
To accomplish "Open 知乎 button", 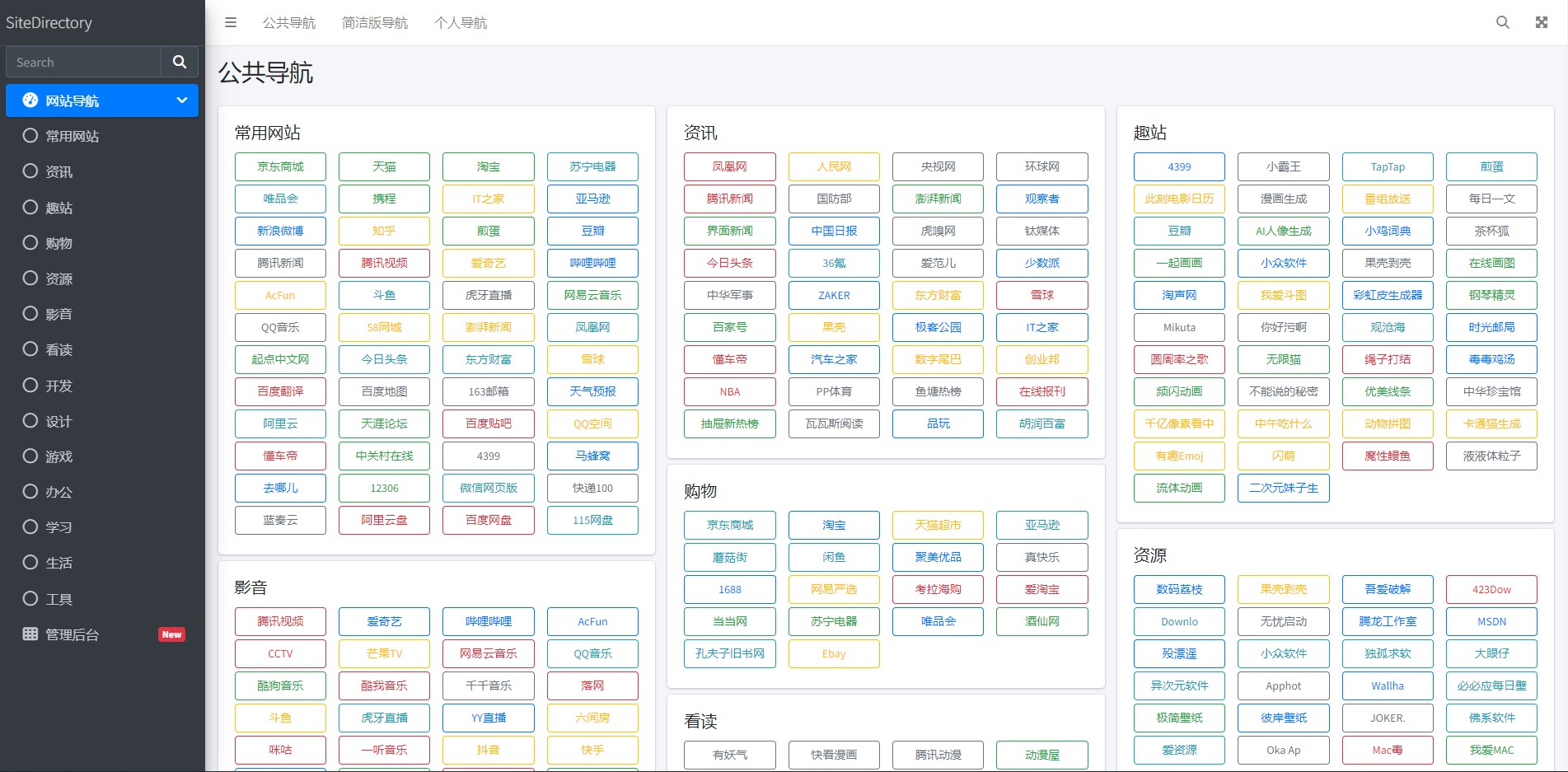I will point(384,231).
